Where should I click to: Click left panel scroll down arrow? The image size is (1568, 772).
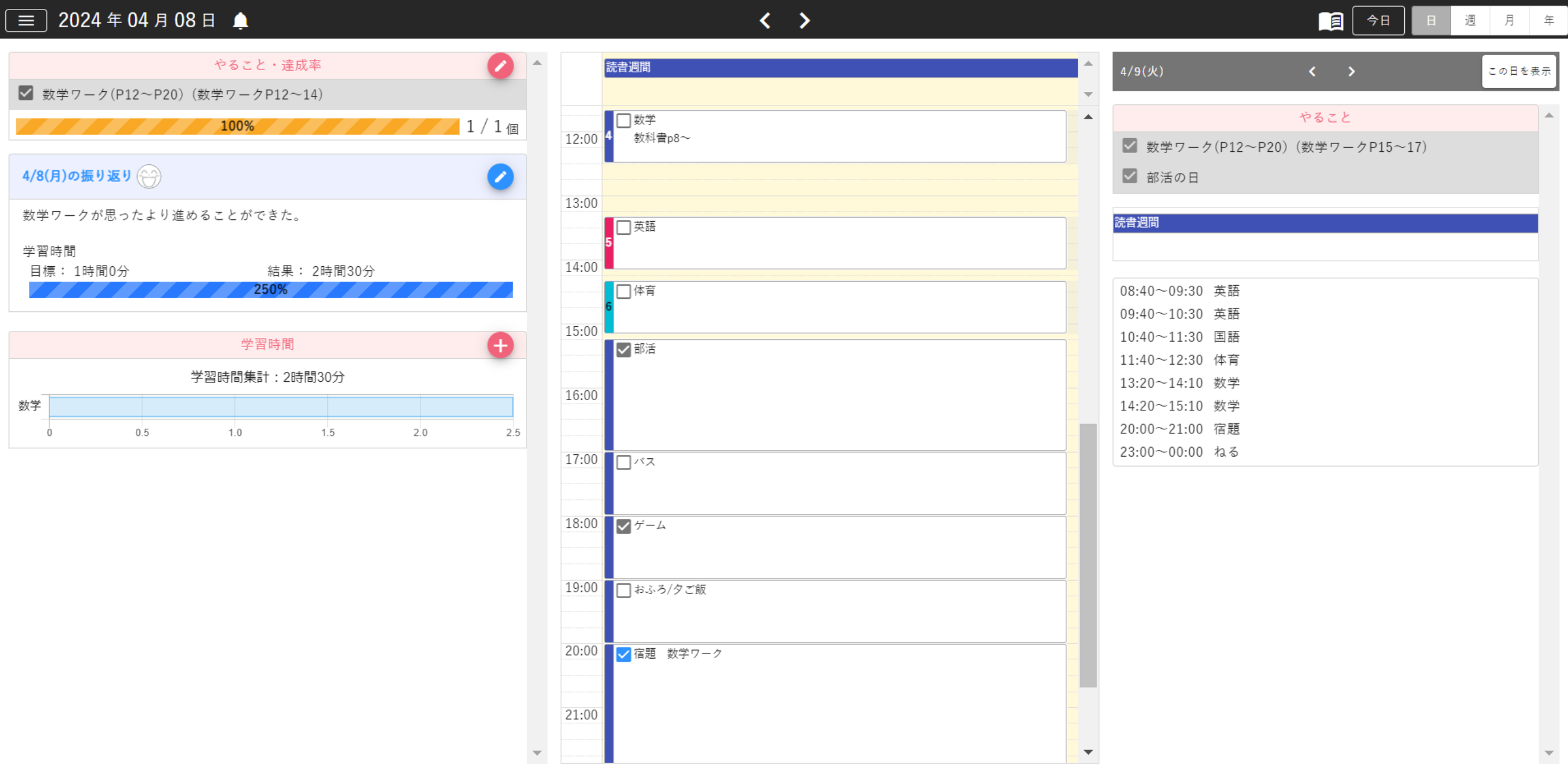[537, 753]
